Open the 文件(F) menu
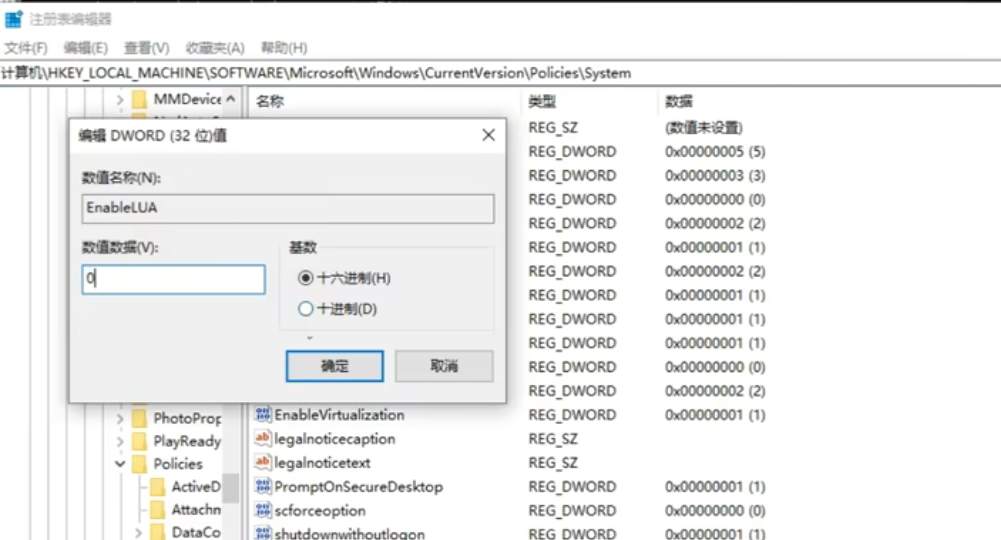1001x540 pixels. (x=25, y=48)
